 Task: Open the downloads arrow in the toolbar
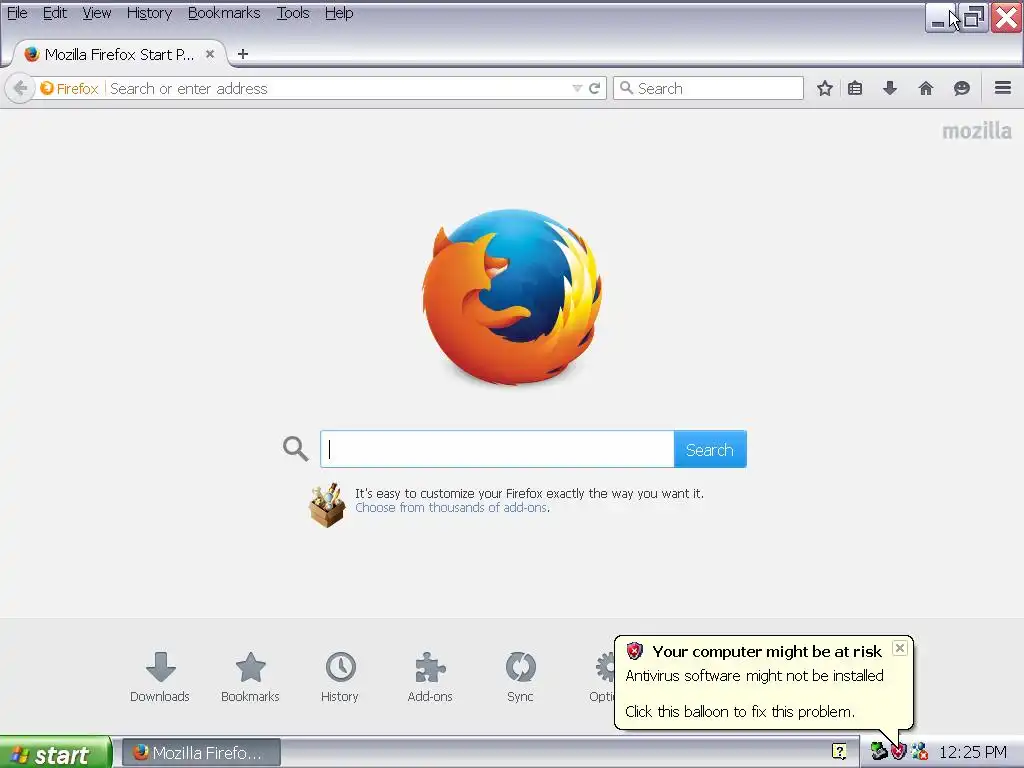click(x=889, y=88)
